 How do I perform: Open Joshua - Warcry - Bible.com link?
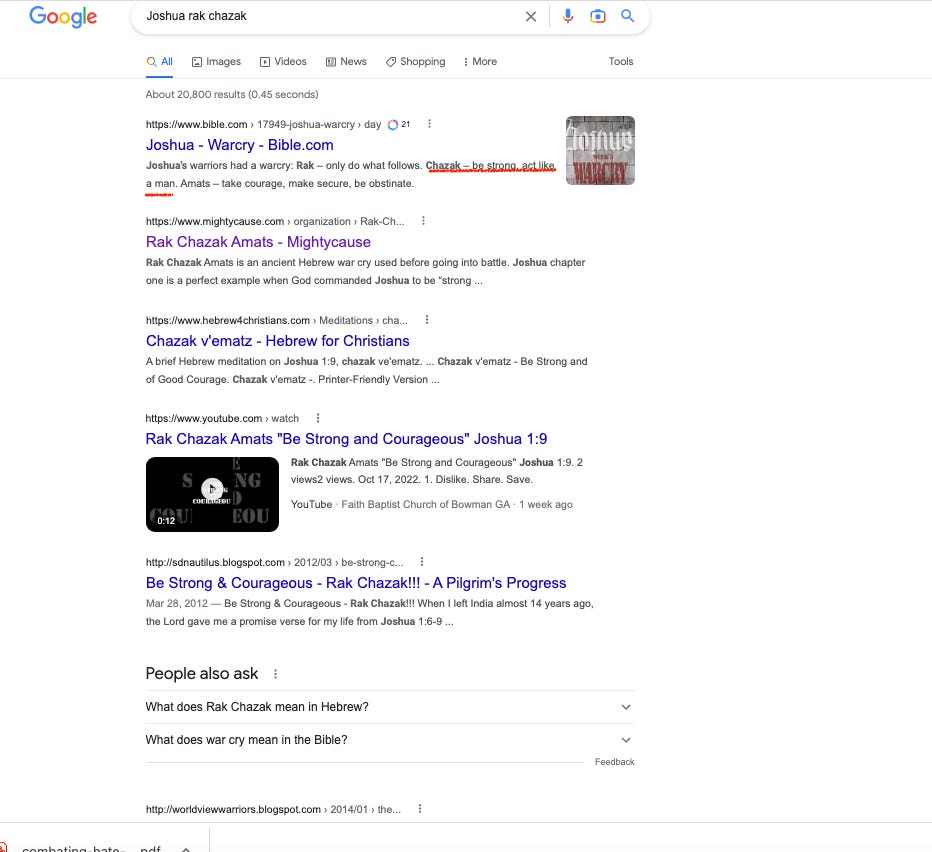pyautogui.click(x=240, y=144)
